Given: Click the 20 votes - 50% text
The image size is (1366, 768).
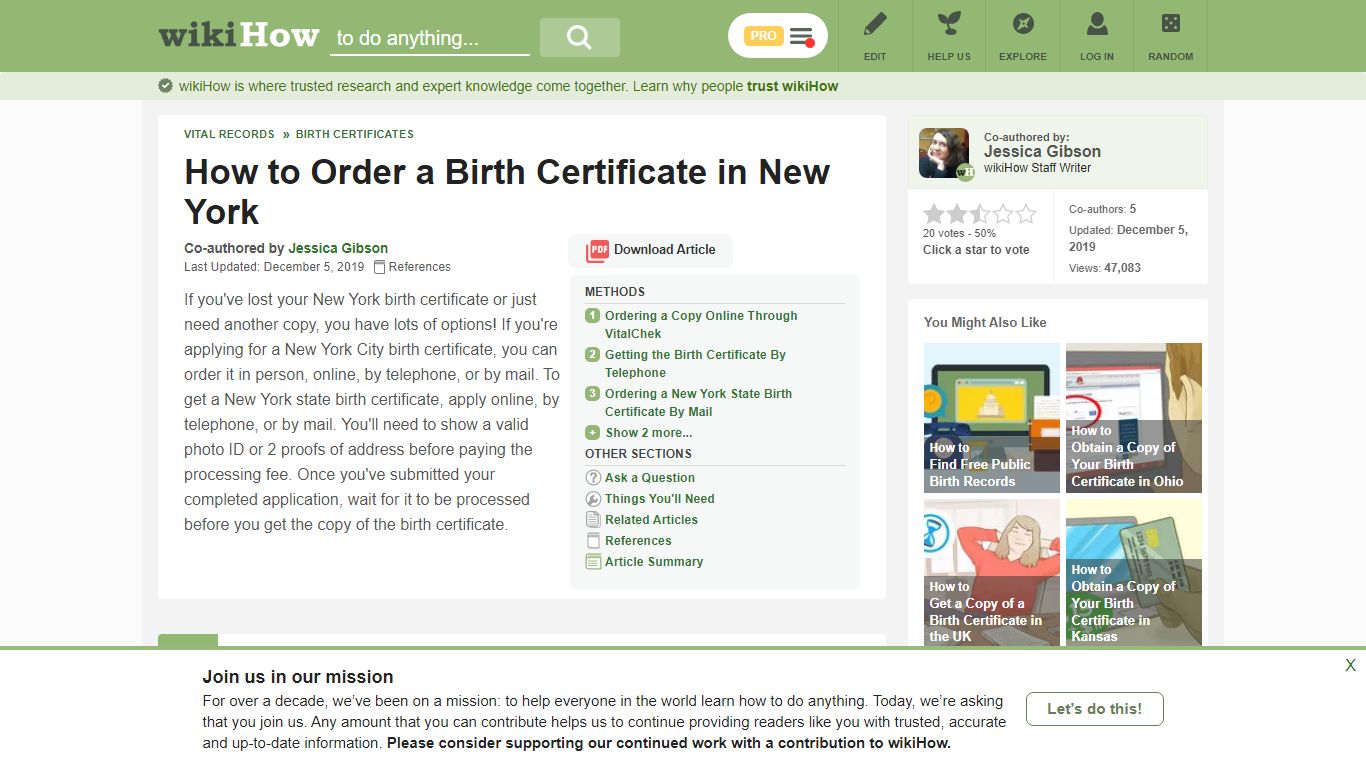Looking at the screenshot, I should [x=959, y=233].
